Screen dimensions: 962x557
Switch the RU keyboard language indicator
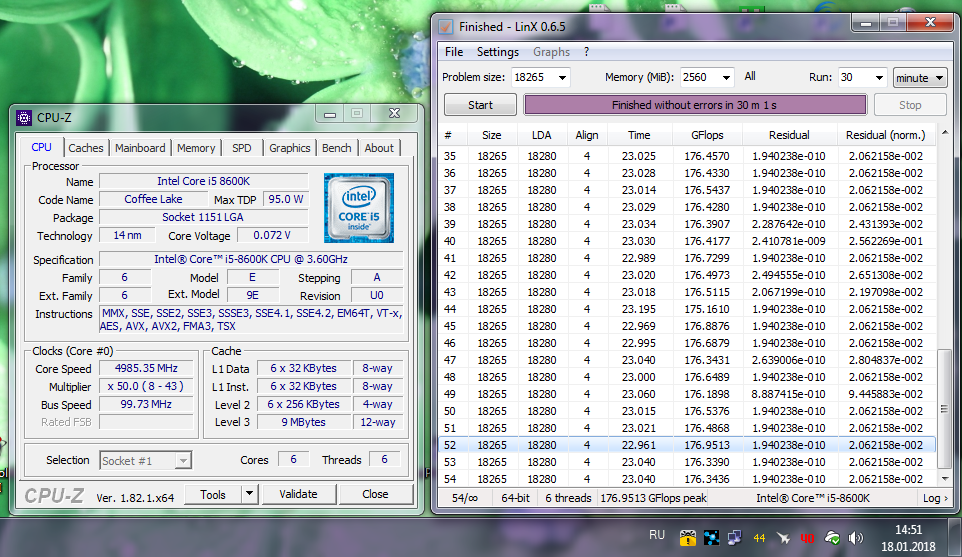[x=657, y=535]
